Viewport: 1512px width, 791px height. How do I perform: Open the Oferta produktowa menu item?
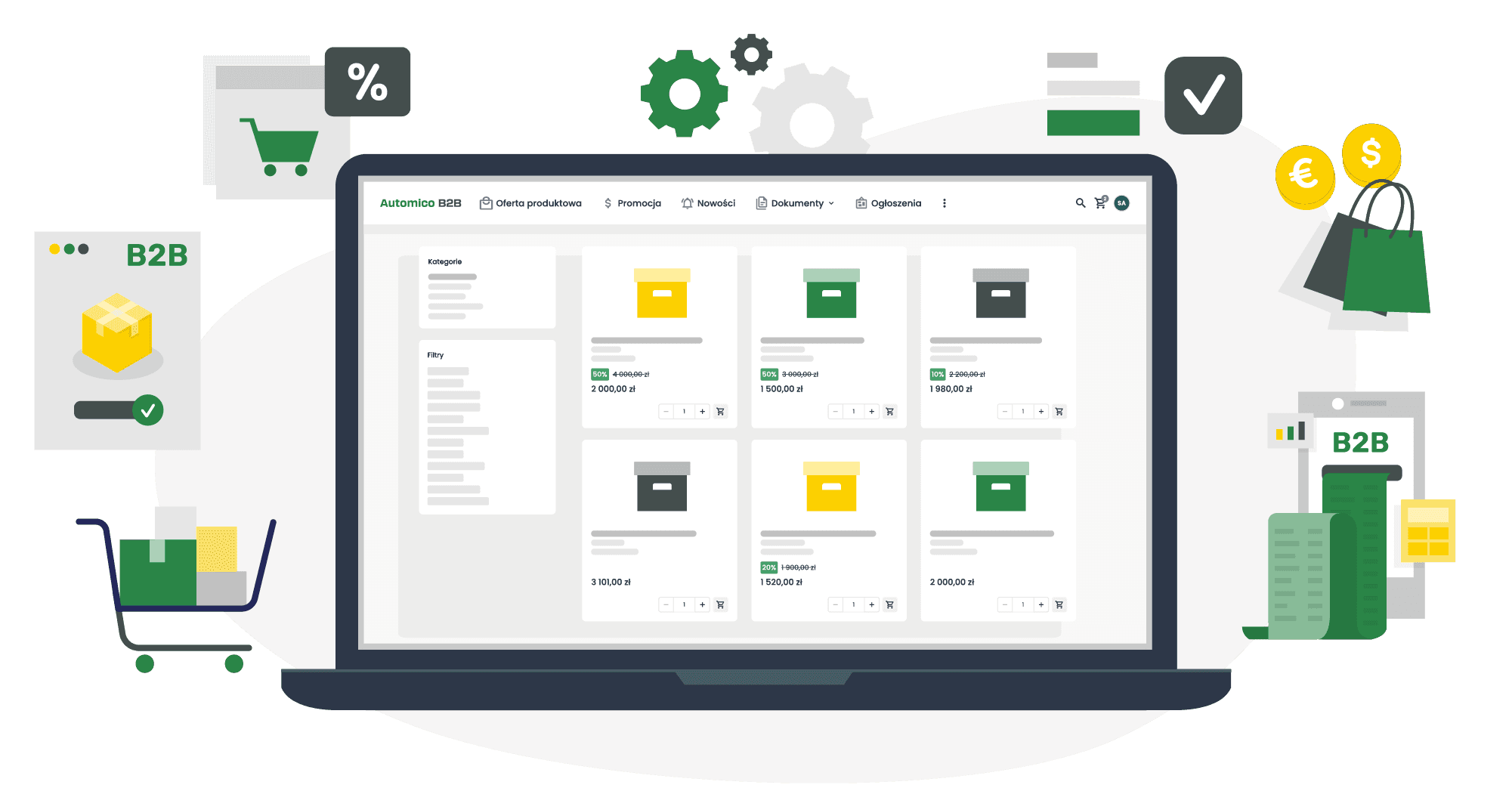[x=530, y=203]
